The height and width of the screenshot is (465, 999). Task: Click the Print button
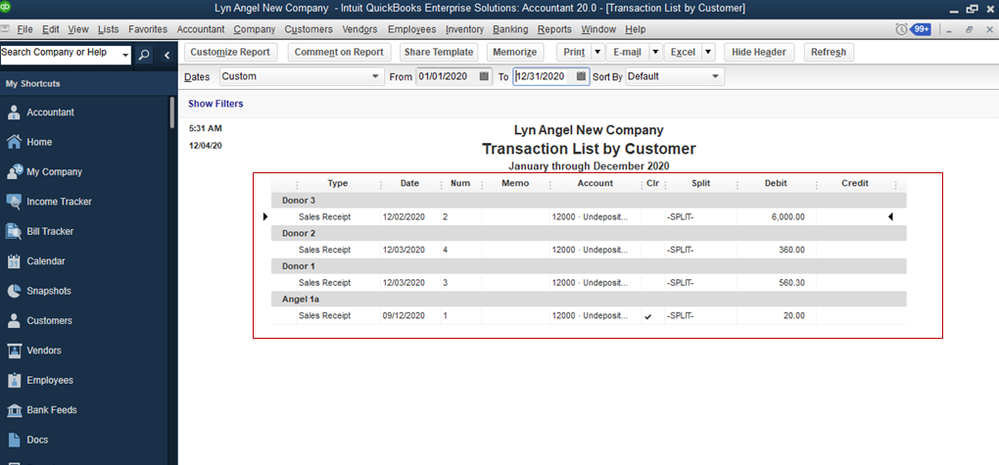pyautogui.click(x=574, y=52)
